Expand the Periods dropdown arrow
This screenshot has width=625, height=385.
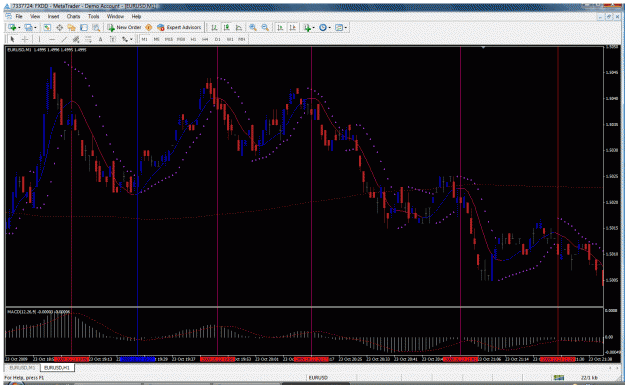[x=330, y=28]
